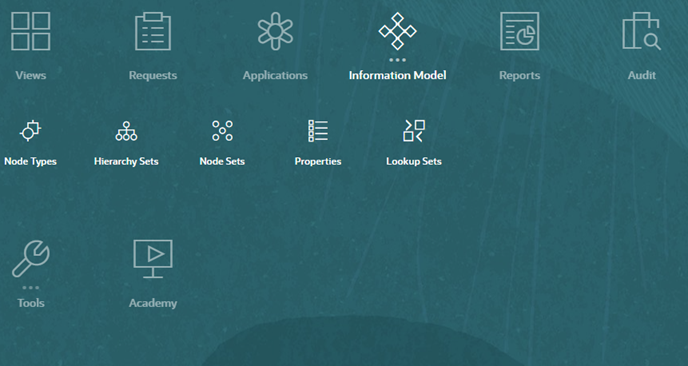Click the Lookup Sets label
The height and width of the screenshot is (366, 688).
pos(414,161)
